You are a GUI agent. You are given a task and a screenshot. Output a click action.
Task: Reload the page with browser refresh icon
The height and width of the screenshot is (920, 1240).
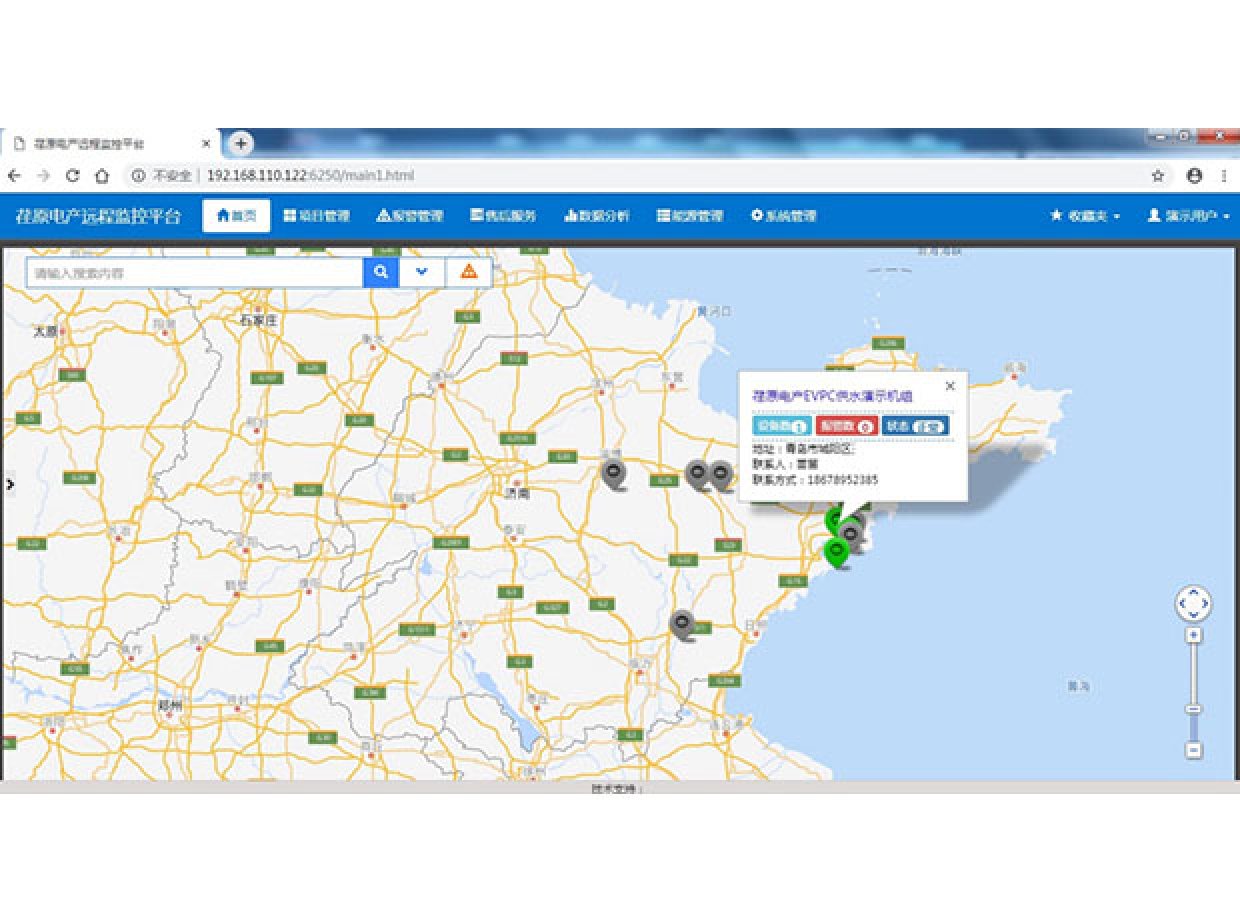pyautogui.click(x=72, y=176)
